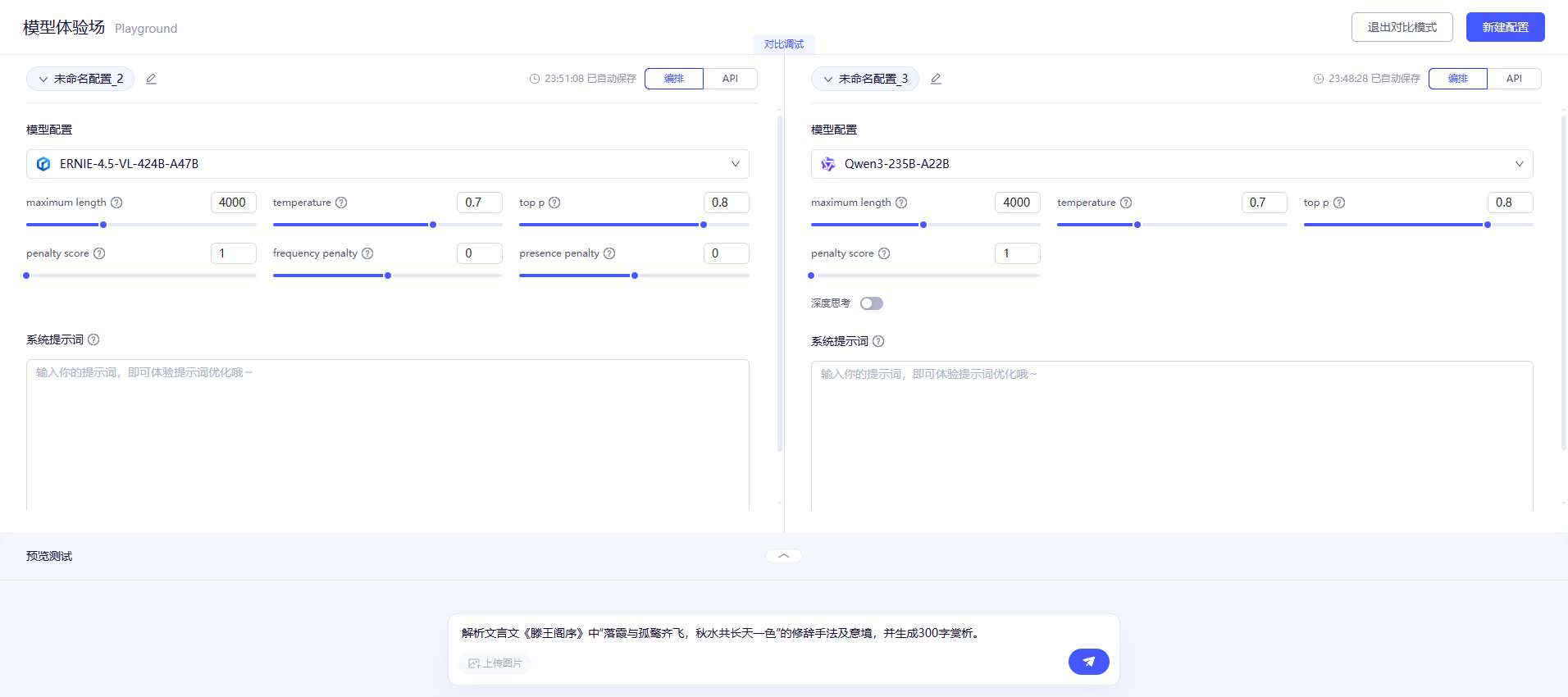The width and height of the screenshot is (1568, 697).
Task: Send the prompt with paper-plane button
Action: pos(1089,662)
